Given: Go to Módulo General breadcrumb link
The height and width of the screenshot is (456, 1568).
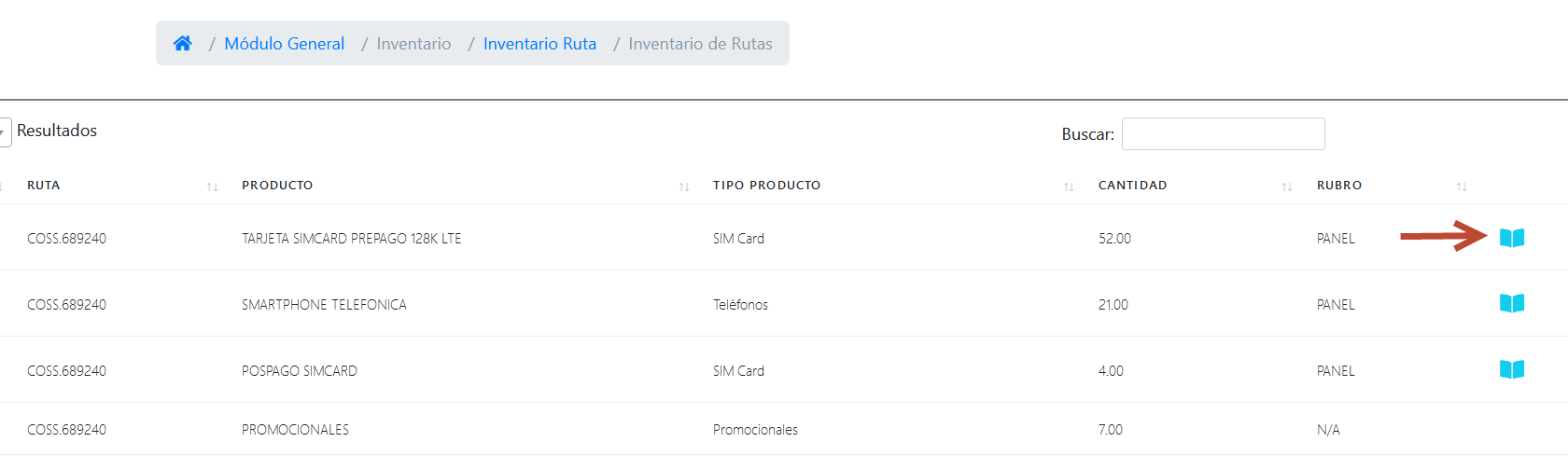Looking at the screenshot, I should pos(284,44).
